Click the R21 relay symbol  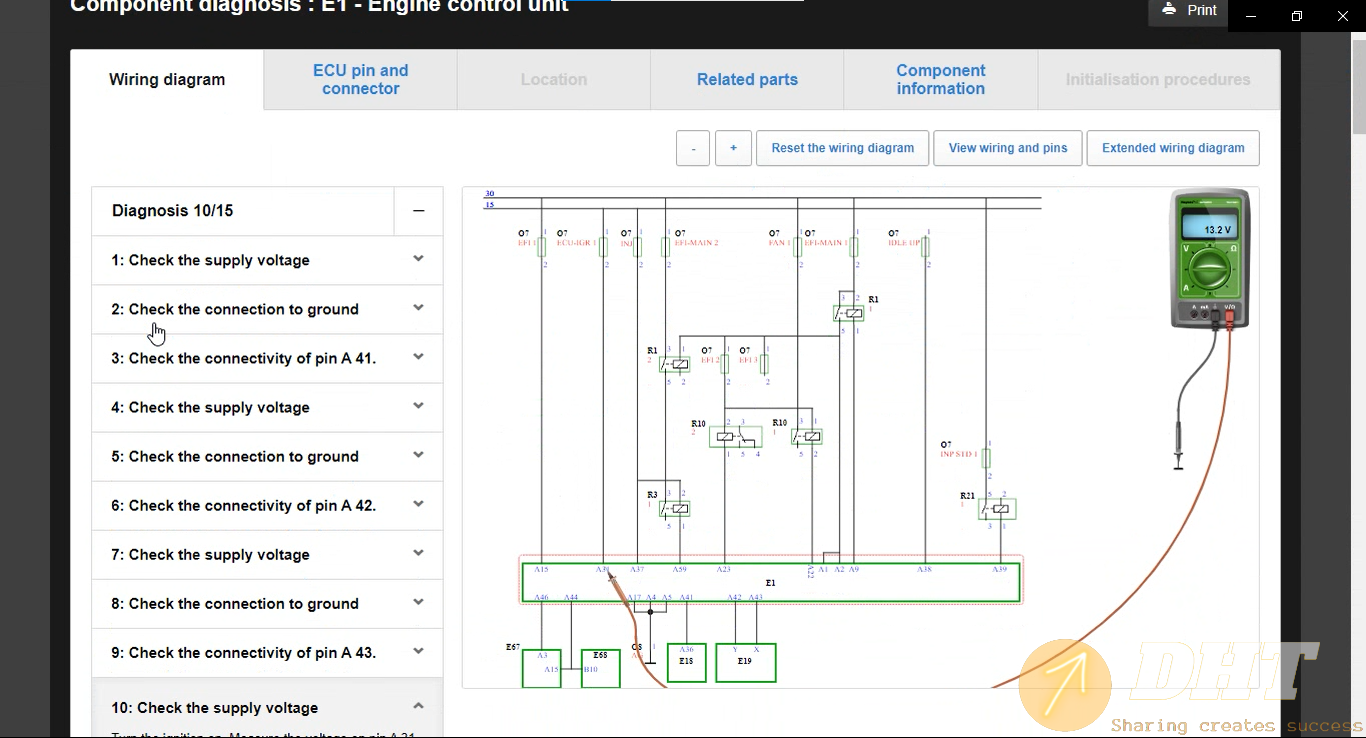click(997, 509)
